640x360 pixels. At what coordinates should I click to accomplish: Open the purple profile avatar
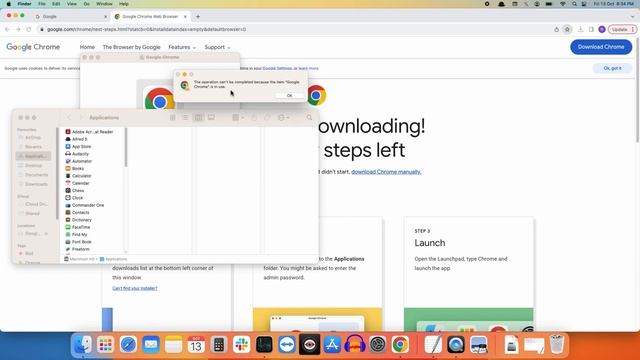(x=602, y=29)
